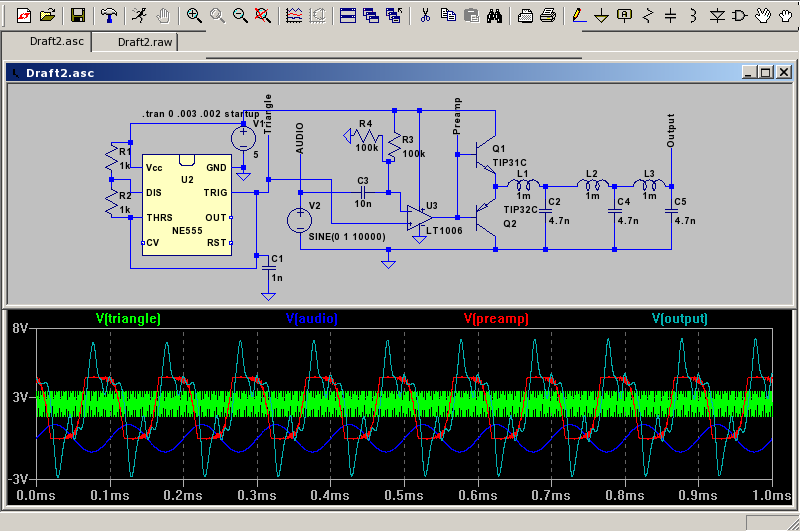Select the V(triangle) trace label
Screen dimensions: 800x531
[128, 319]
